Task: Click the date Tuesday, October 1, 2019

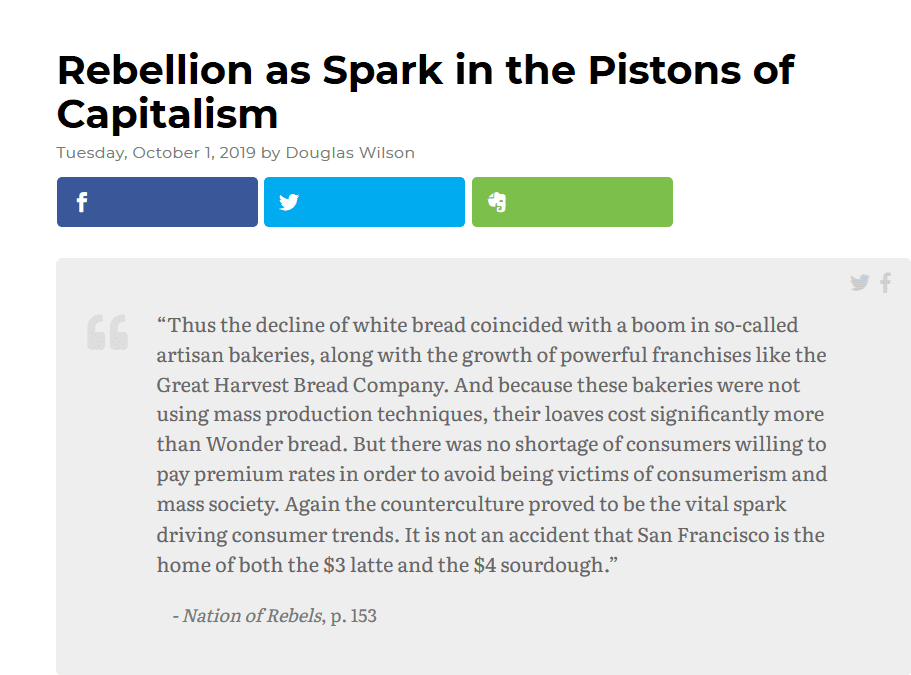Action: (x=156, y=153)
